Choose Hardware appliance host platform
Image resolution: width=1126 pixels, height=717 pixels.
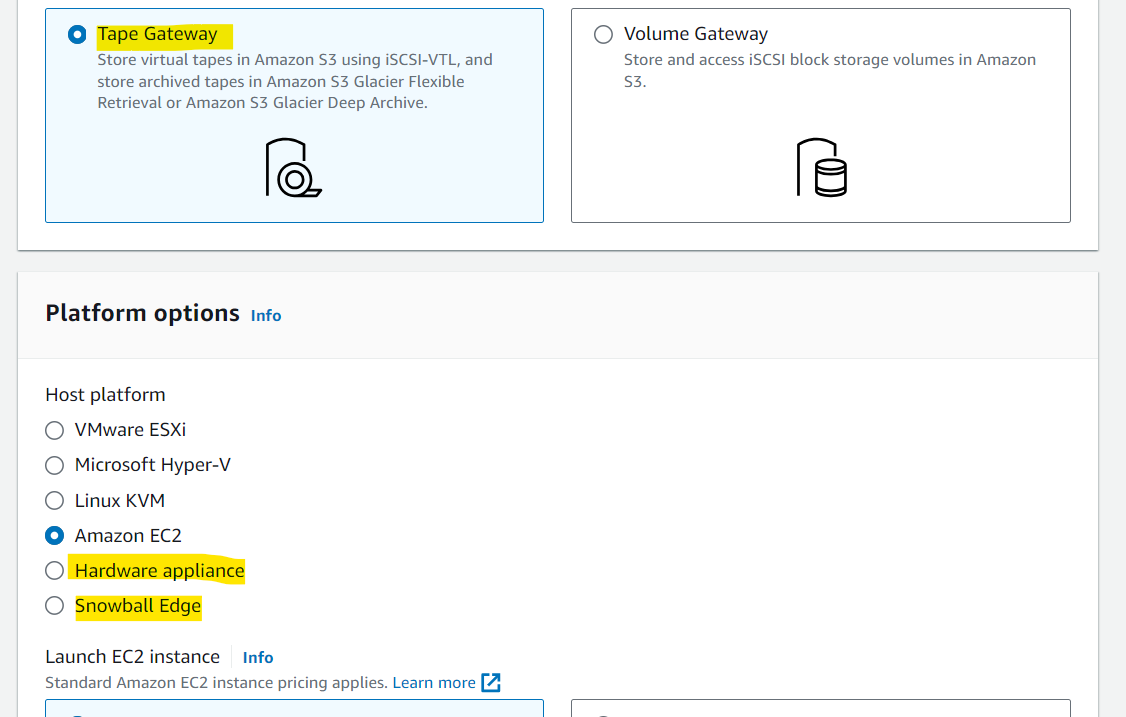pyautogui.click(x=55, y=571)
